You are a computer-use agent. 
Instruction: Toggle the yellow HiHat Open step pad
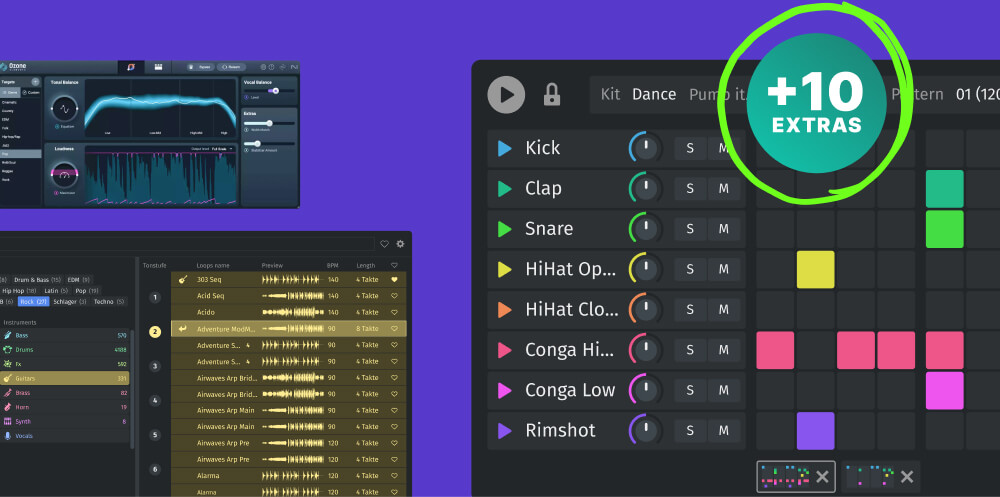tap(815, 269)
